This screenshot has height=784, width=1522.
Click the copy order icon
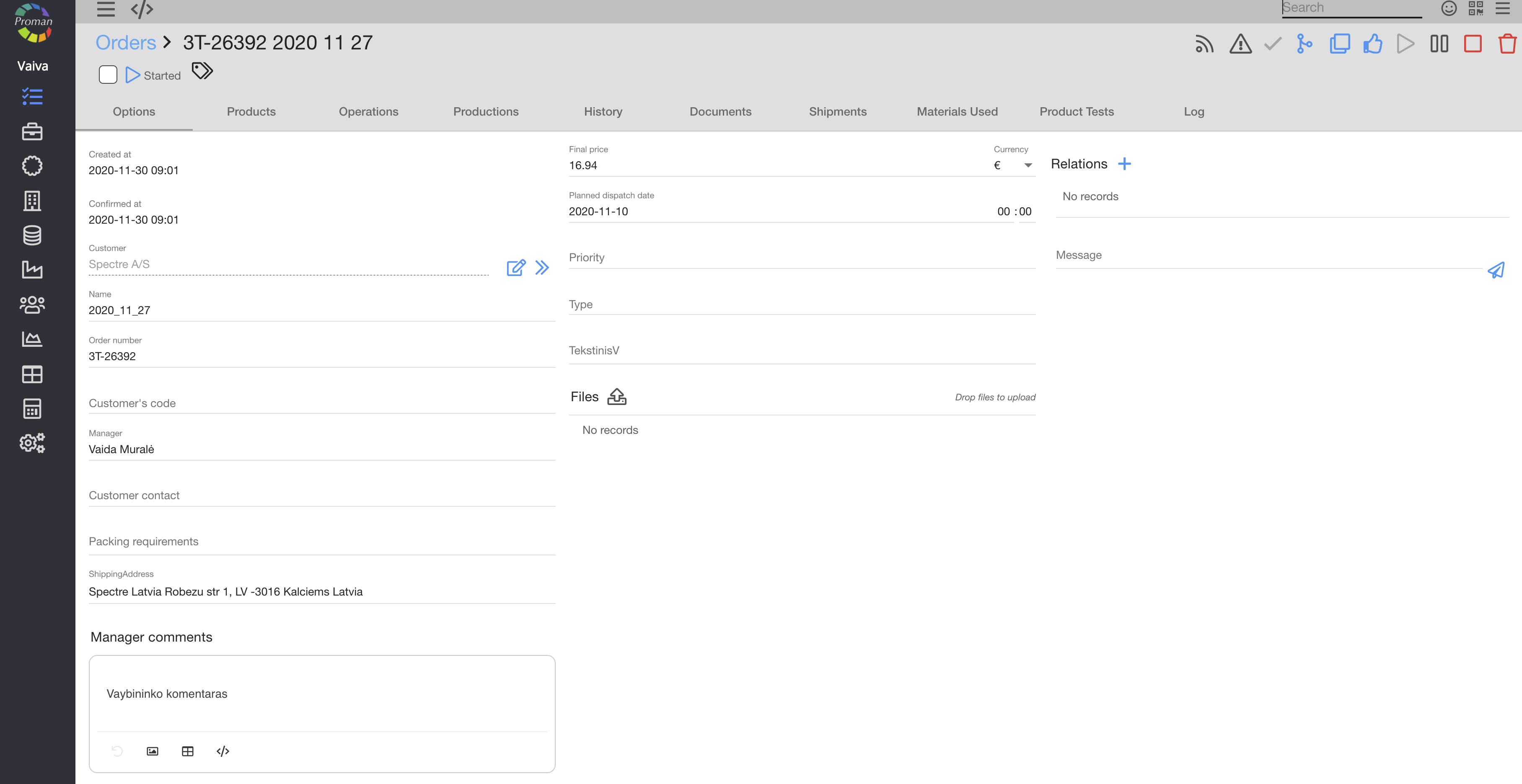click(1339, 44)
